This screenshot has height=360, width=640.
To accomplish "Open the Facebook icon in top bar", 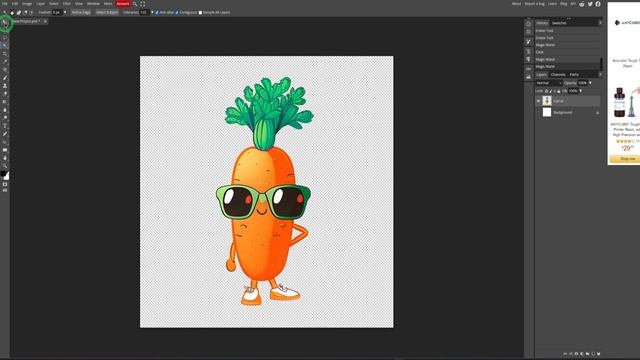I will pos(598,4).
